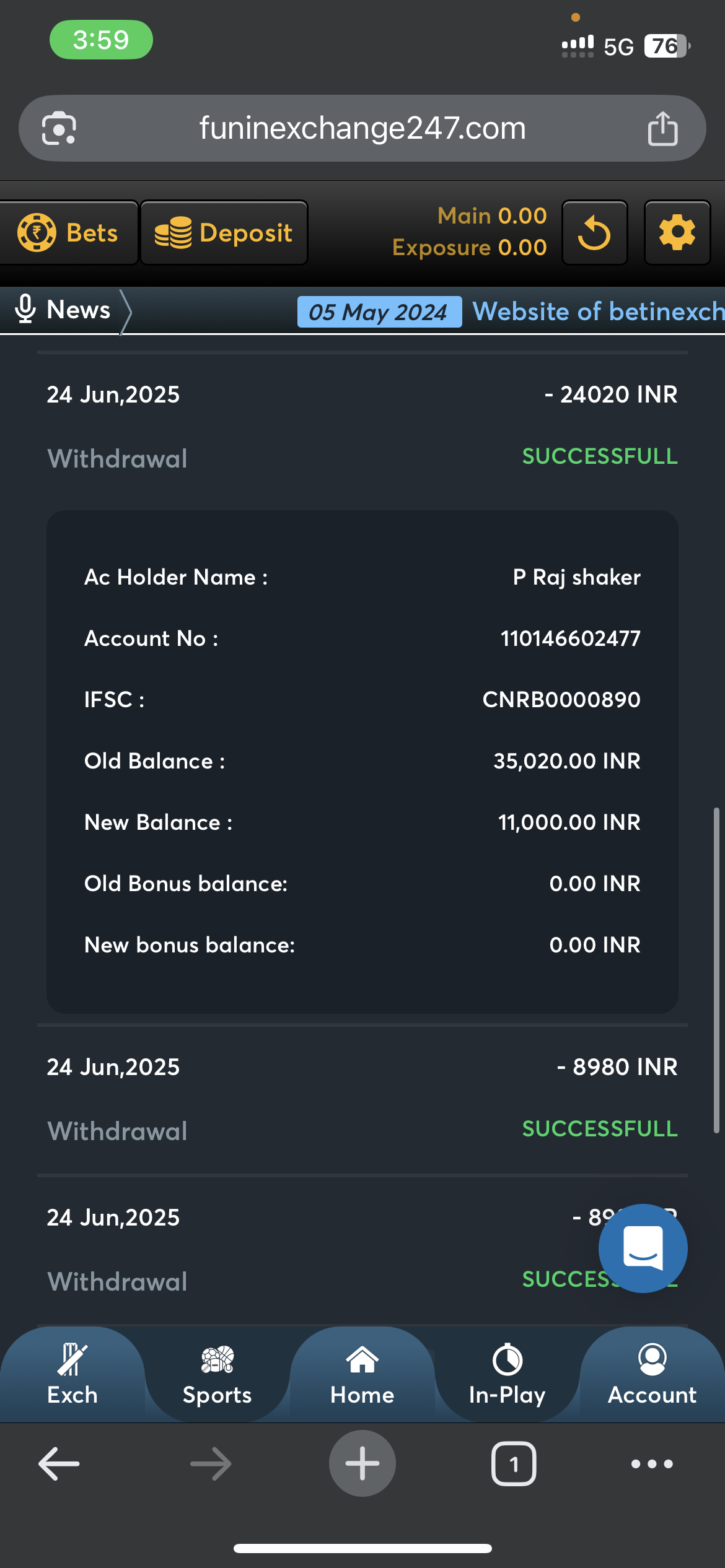Tap the funinexchange247.com address field
725x1568 pixels.
point(362,128)
